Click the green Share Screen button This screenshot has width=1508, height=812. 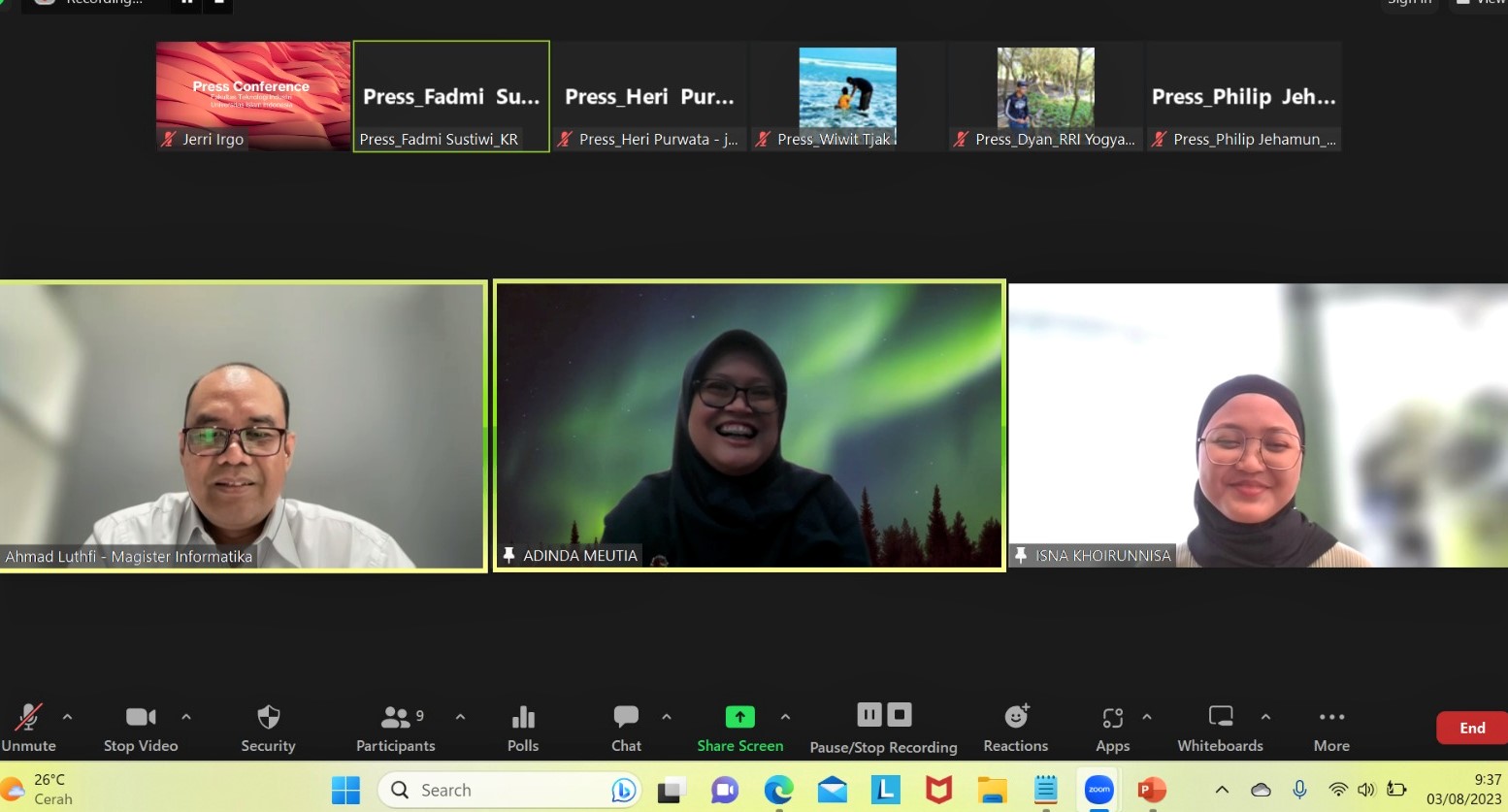[739, 729]
